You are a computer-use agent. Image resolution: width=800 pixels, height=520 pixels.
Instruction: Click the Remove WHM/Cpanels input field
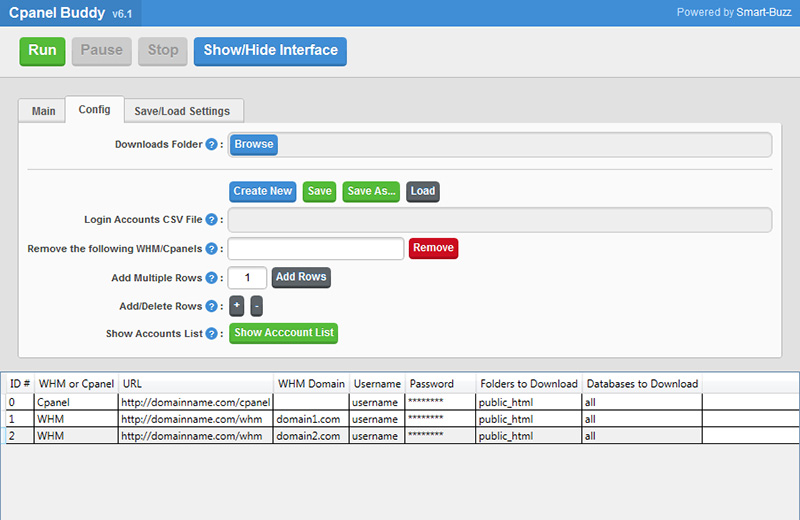pyautogui.click(x=316, y=249)
